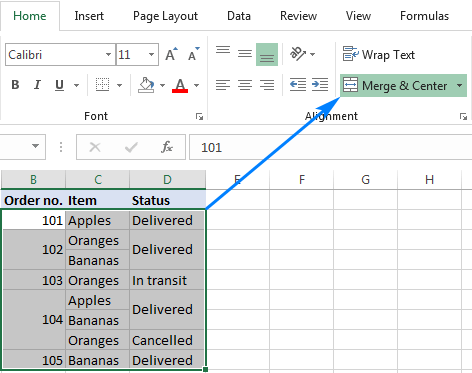Click the Bold formatting icon
This screenshot has height=373, width=472.
click(15, 85)
